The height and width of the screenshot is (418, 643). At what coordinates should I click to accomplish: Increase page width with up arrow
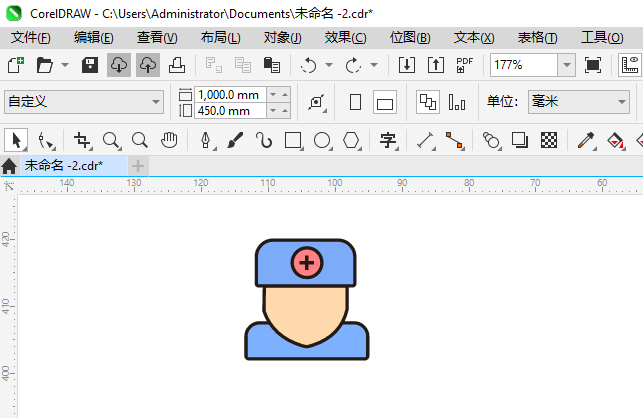pyautogui.click(x=285, y=95)
